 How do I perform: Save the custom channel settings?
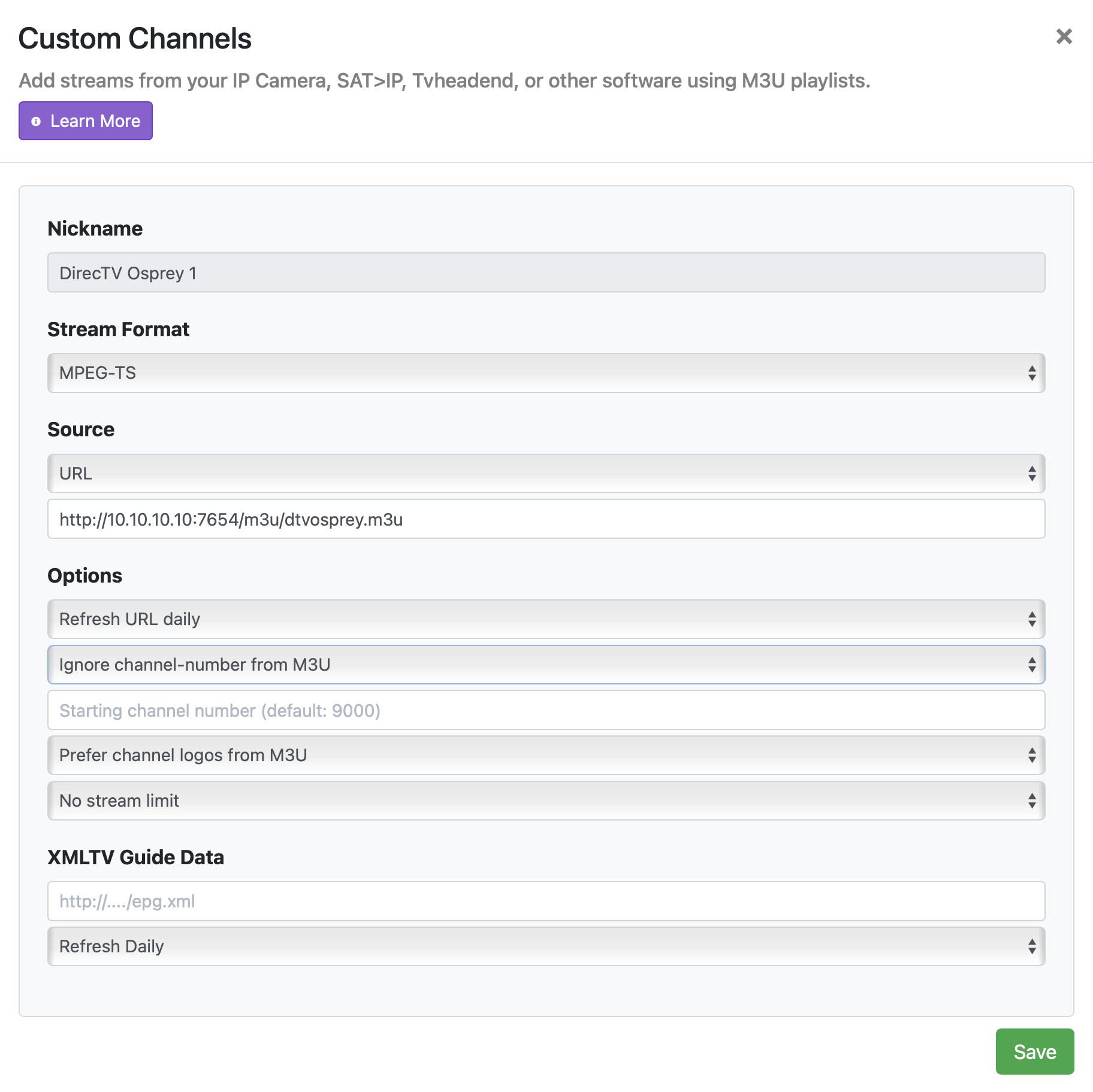coord(1034,1052)
